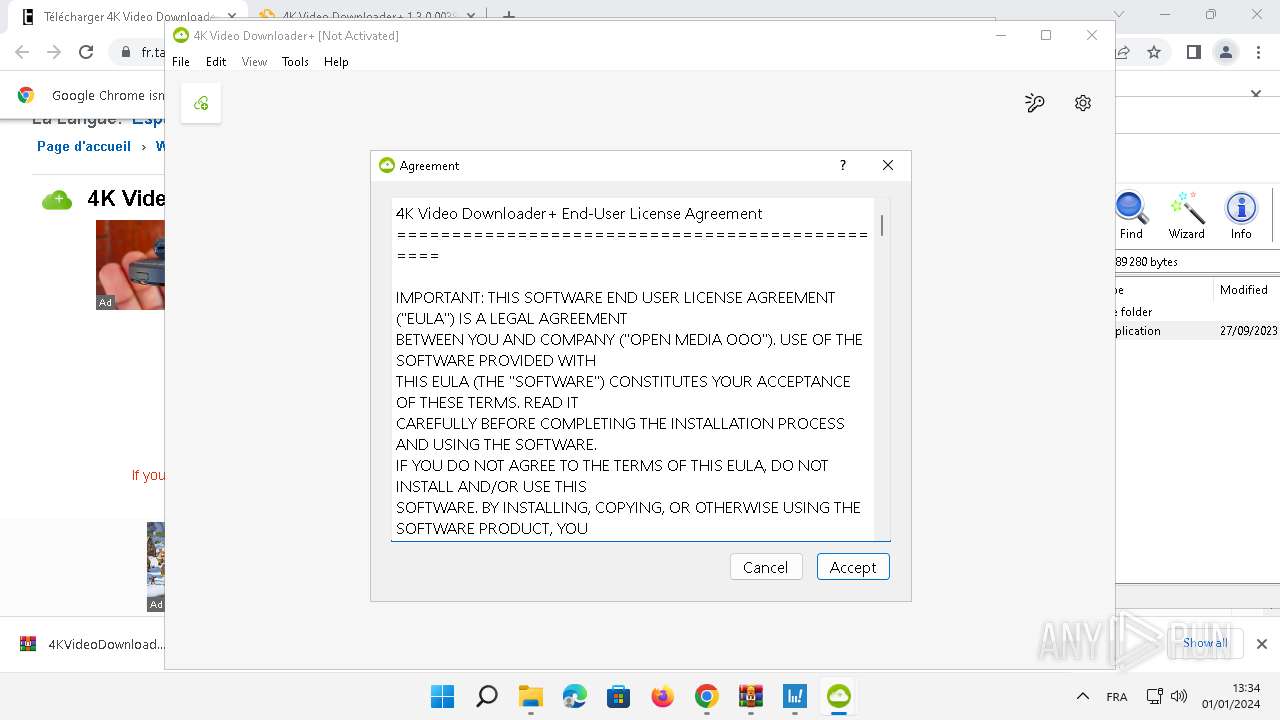The width and height of the screenshot is (1280, 720).
Task: Cancel the Agreement dialog
Action: (765, 567)
